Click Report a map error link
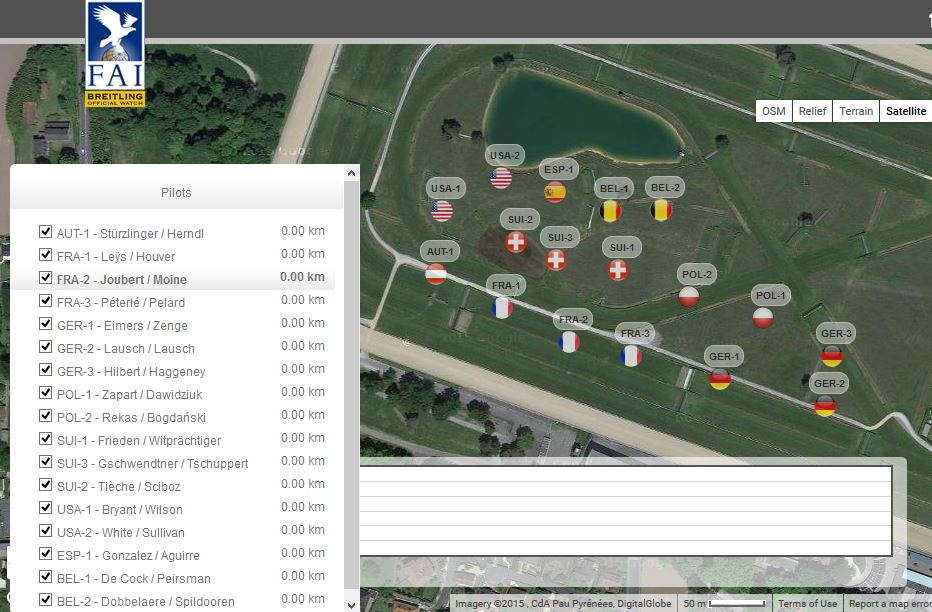932x612 pixels. (889, 603)
